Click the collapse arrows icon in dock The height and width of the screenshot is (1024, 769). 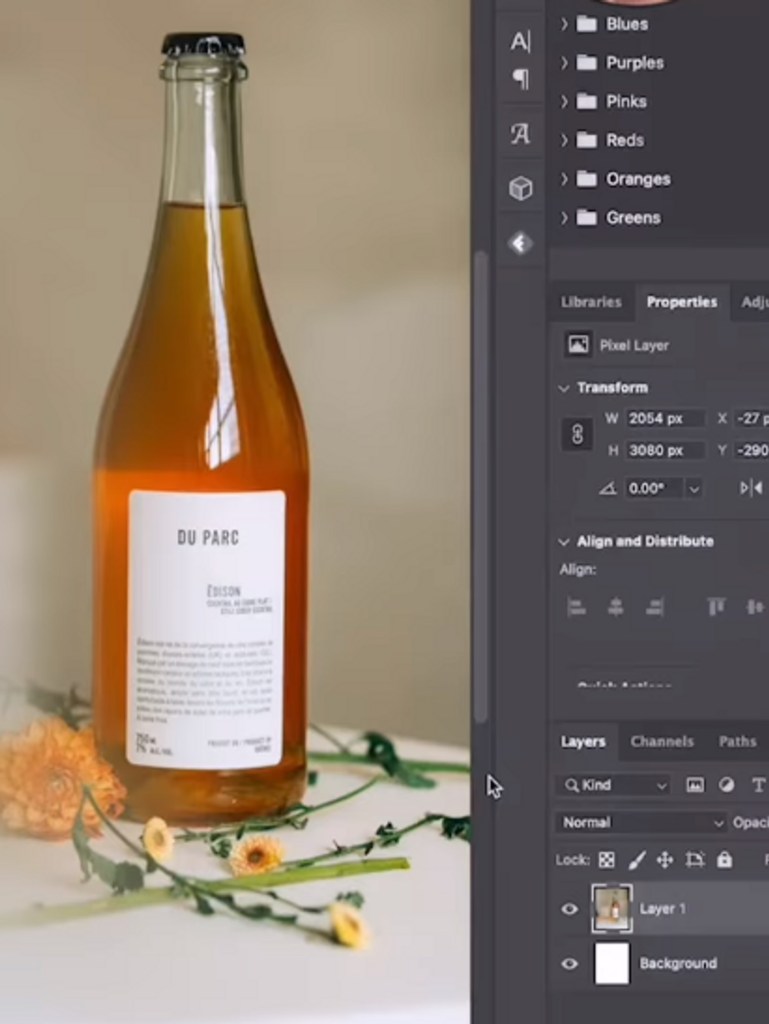pos(520,244)
